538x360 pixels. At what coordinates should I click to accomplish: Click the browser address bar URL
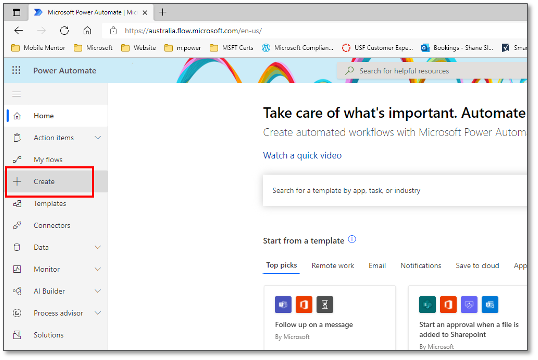click(x=193, y=31)
